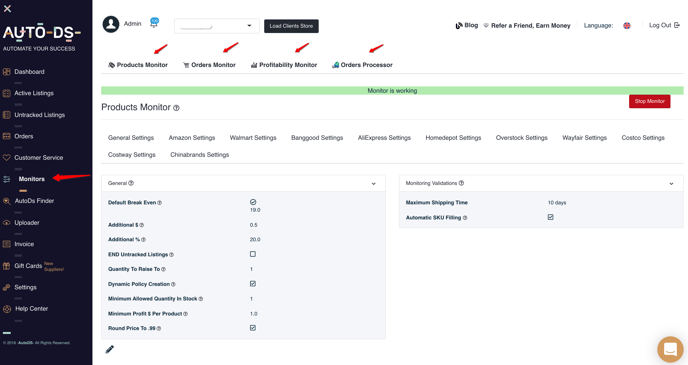Change language via the flag icon

(x=627, y=25)
